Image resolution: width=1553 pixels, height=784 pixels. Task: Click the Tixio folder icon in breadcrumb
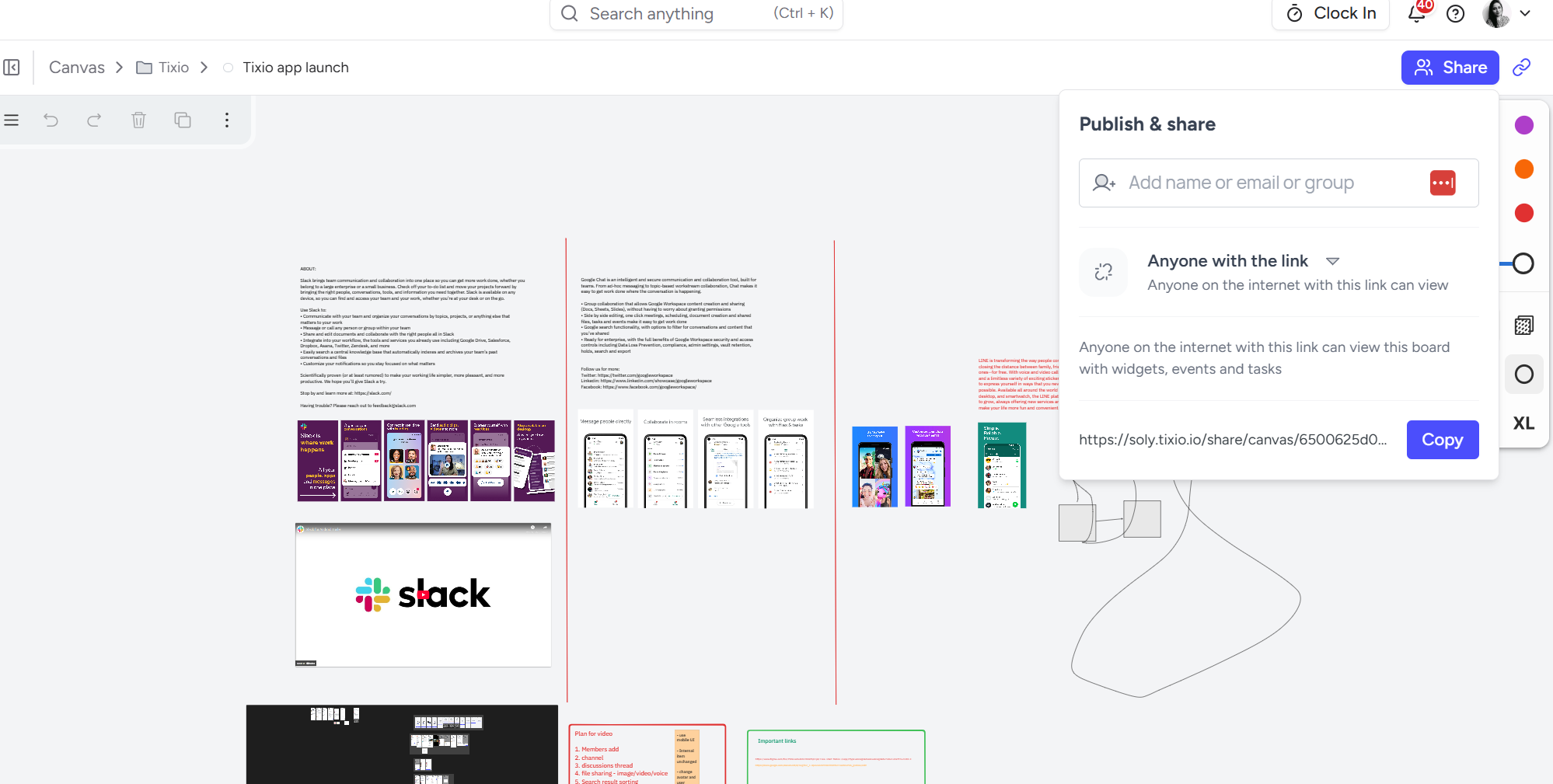pos(144,68)
